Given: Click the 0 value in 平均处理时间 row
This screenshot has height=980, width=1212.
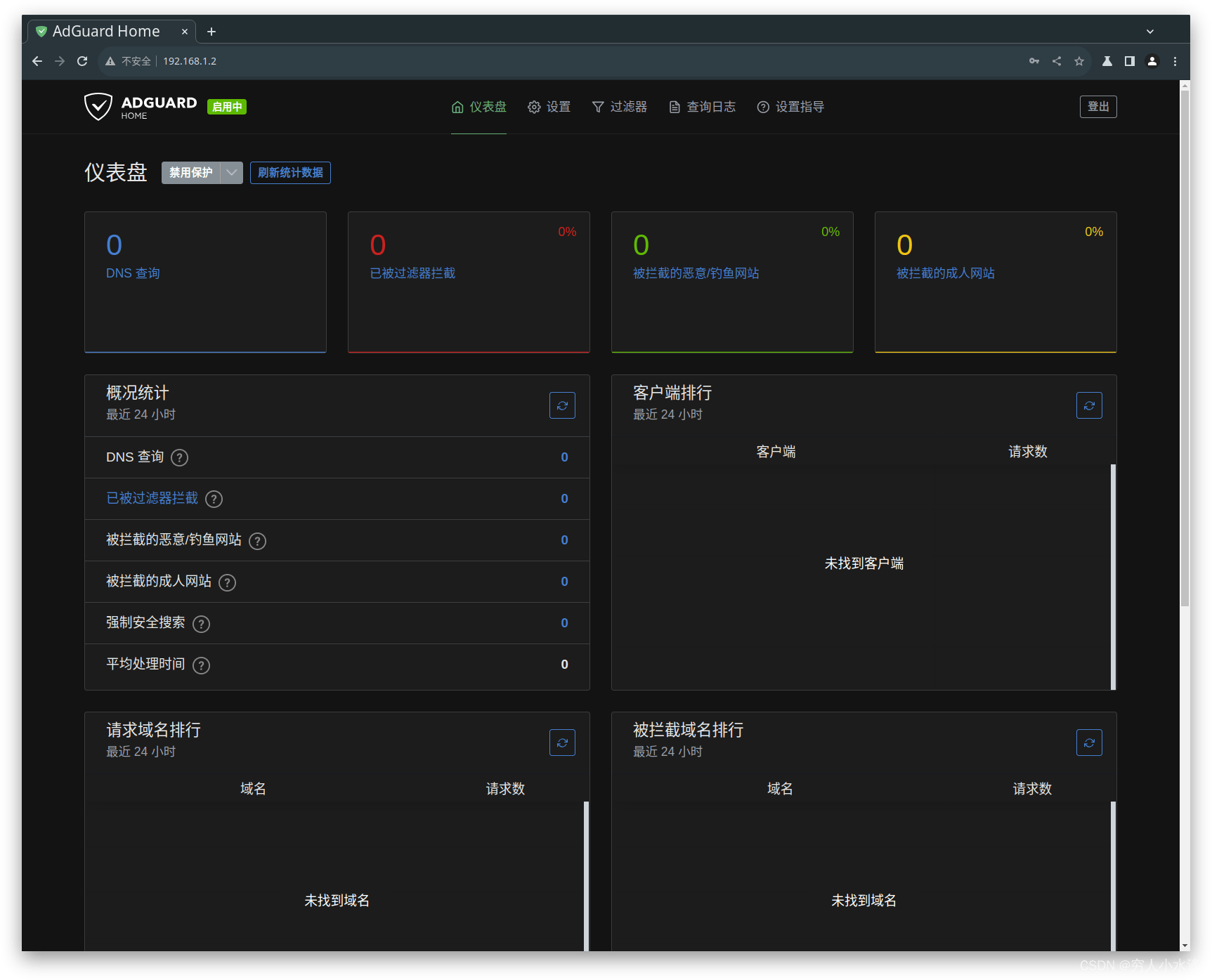Looking at the screenshot, I should tap(564, 665).
